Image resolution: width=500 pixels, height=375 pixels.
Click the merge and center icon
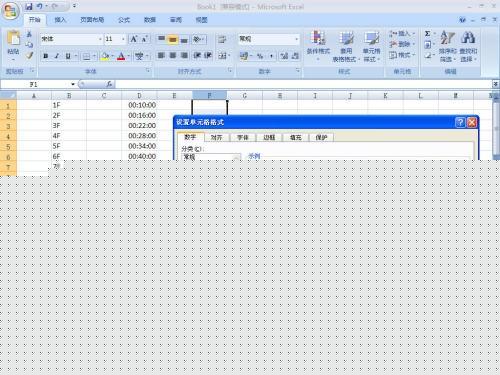(x=222, y=56)
